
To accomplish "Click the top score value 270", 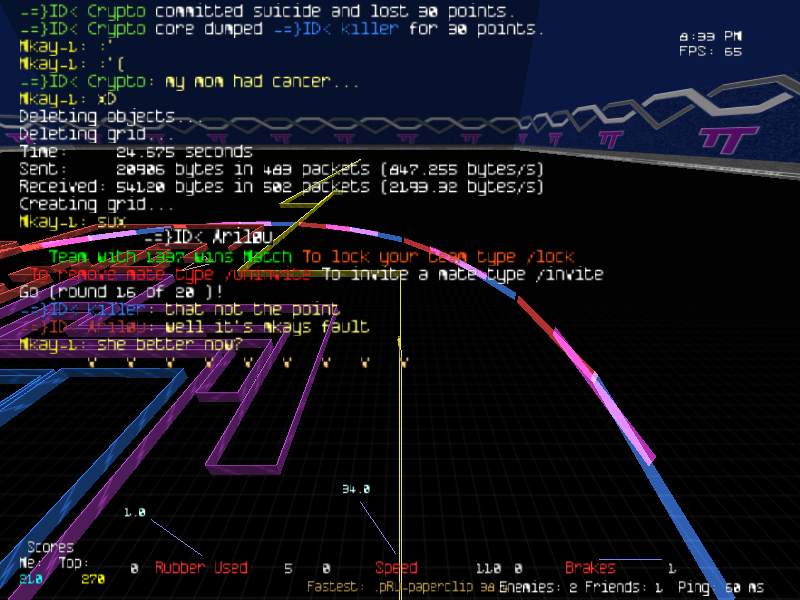I will [92, 579].
